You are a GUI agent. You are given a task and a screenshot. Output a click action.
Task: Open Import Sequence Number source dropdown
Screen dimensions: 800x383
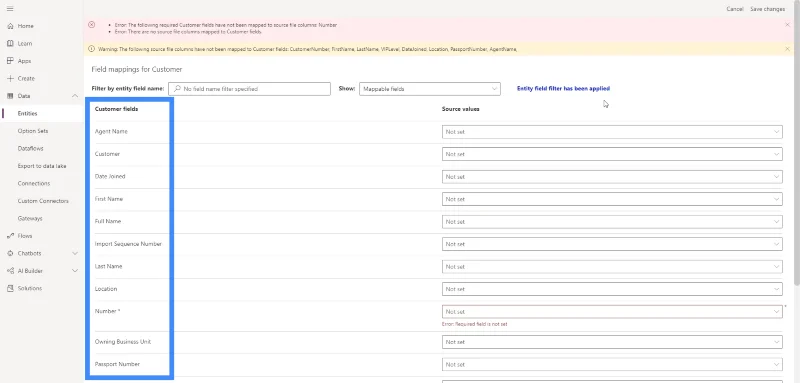(x=612, y=244)
